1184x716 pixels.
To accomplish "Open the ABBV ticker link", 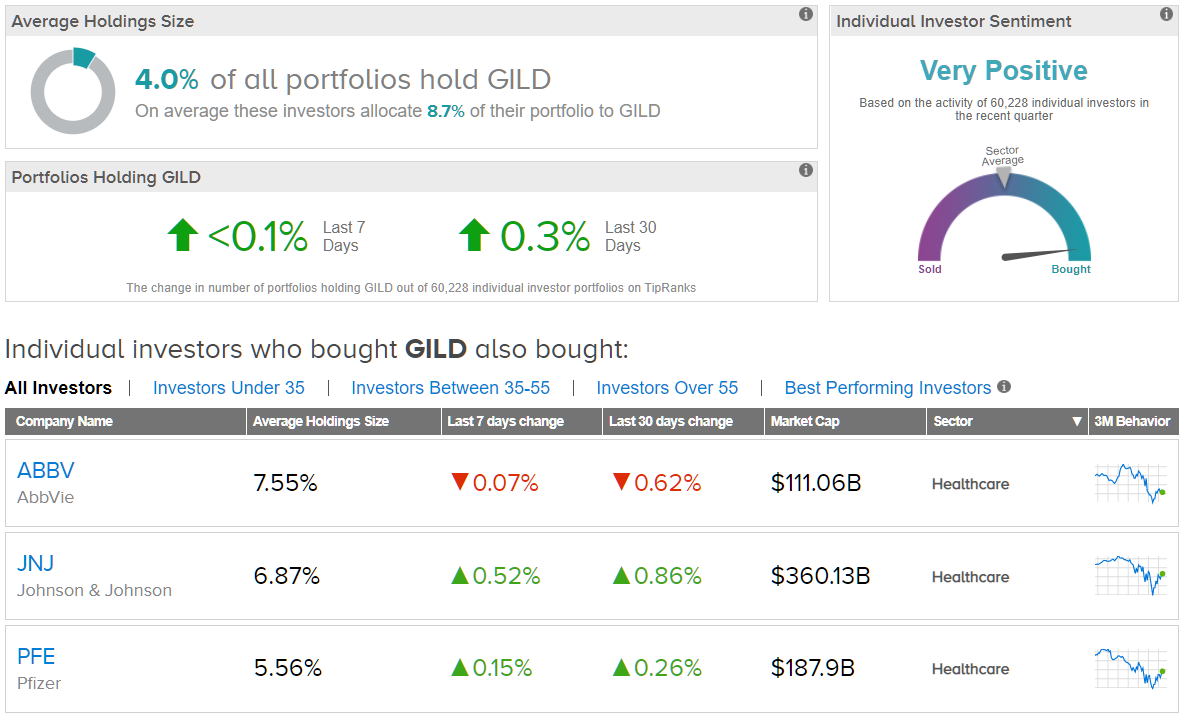I will tap(46, 470).
